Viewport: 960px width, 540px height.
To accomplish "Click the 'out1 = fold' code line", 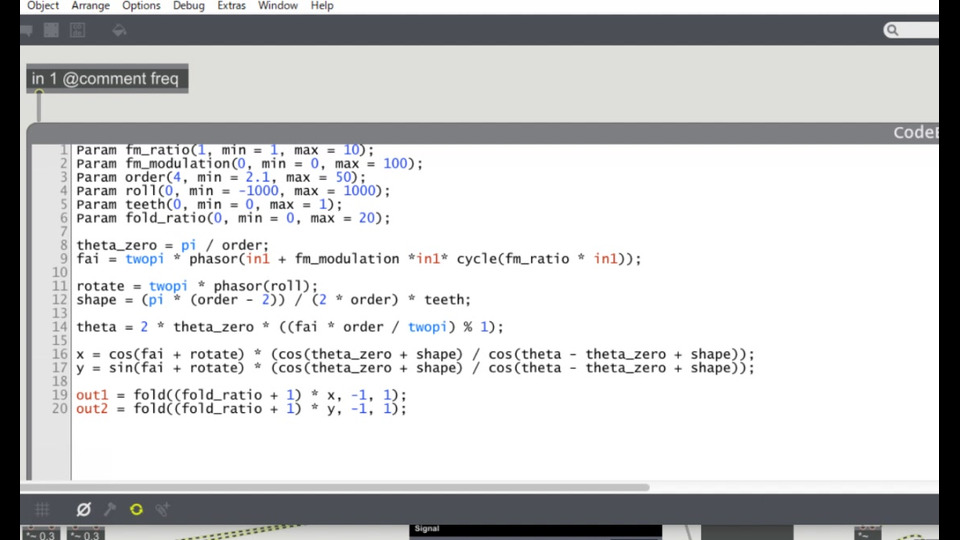I will click(241, 395).
